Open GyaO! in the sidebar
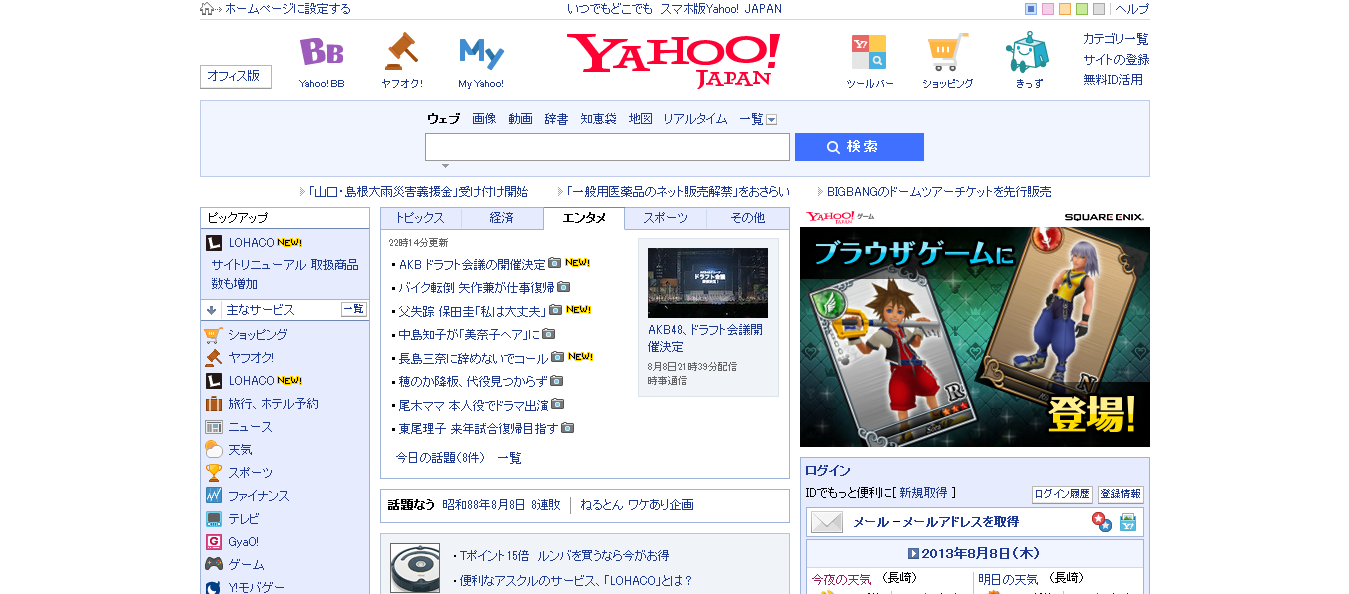Screen dimensions: 1349x594 point(243,542)
